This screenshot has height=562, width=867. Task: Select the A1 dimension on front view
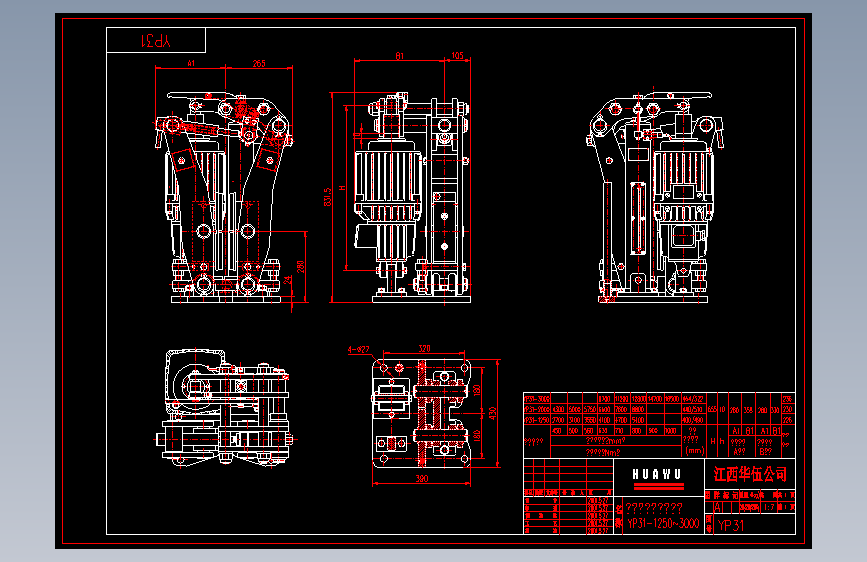point(191,64)
